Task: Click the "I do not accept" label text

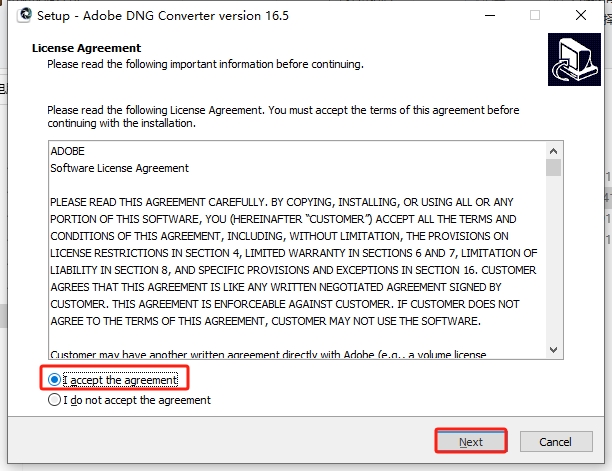Action: pos(137,400)
